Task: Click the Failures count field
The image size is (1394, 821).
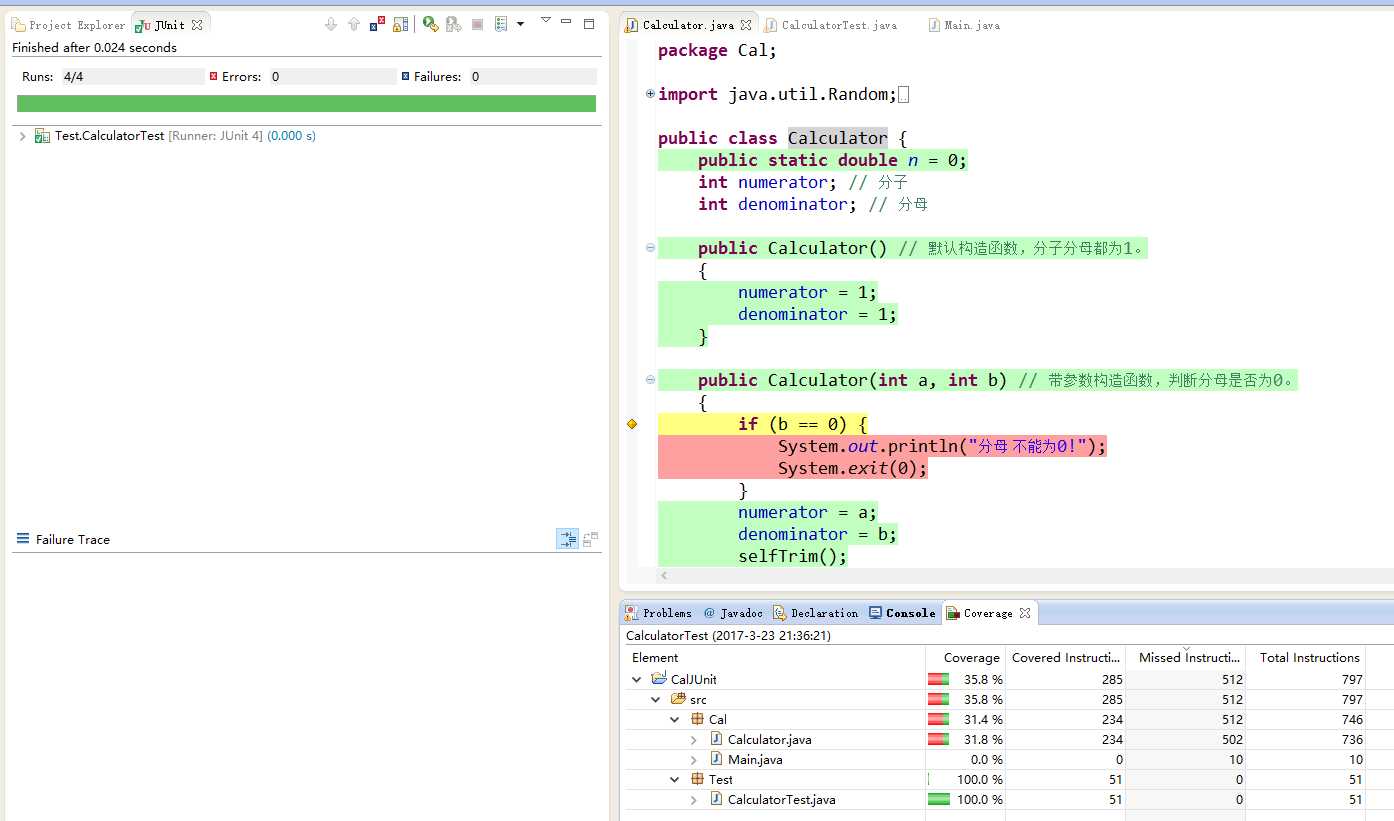Action: 533,76
